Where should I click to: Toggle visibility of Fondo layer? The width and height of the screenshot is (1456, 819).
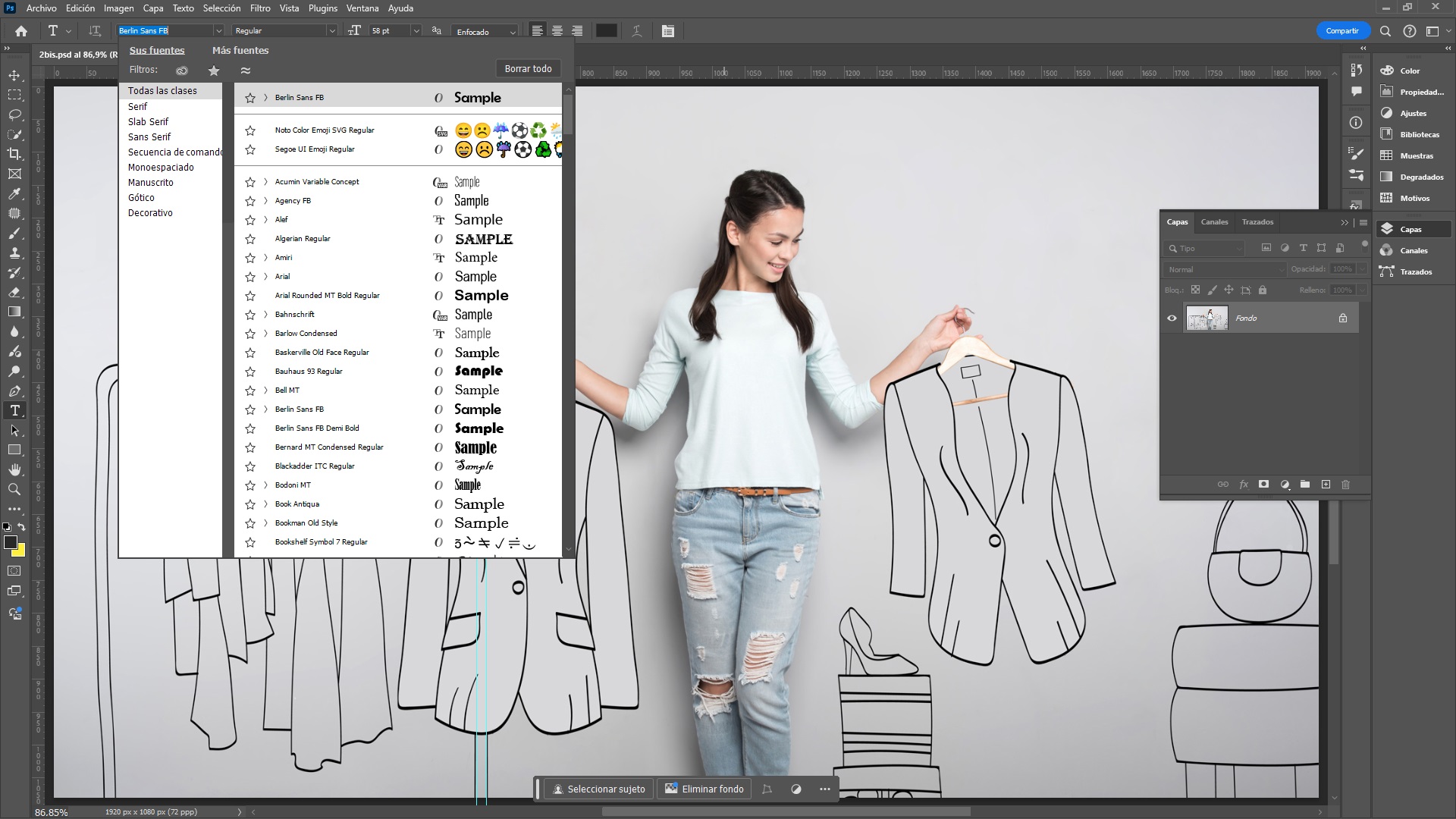click(1172, 318)
